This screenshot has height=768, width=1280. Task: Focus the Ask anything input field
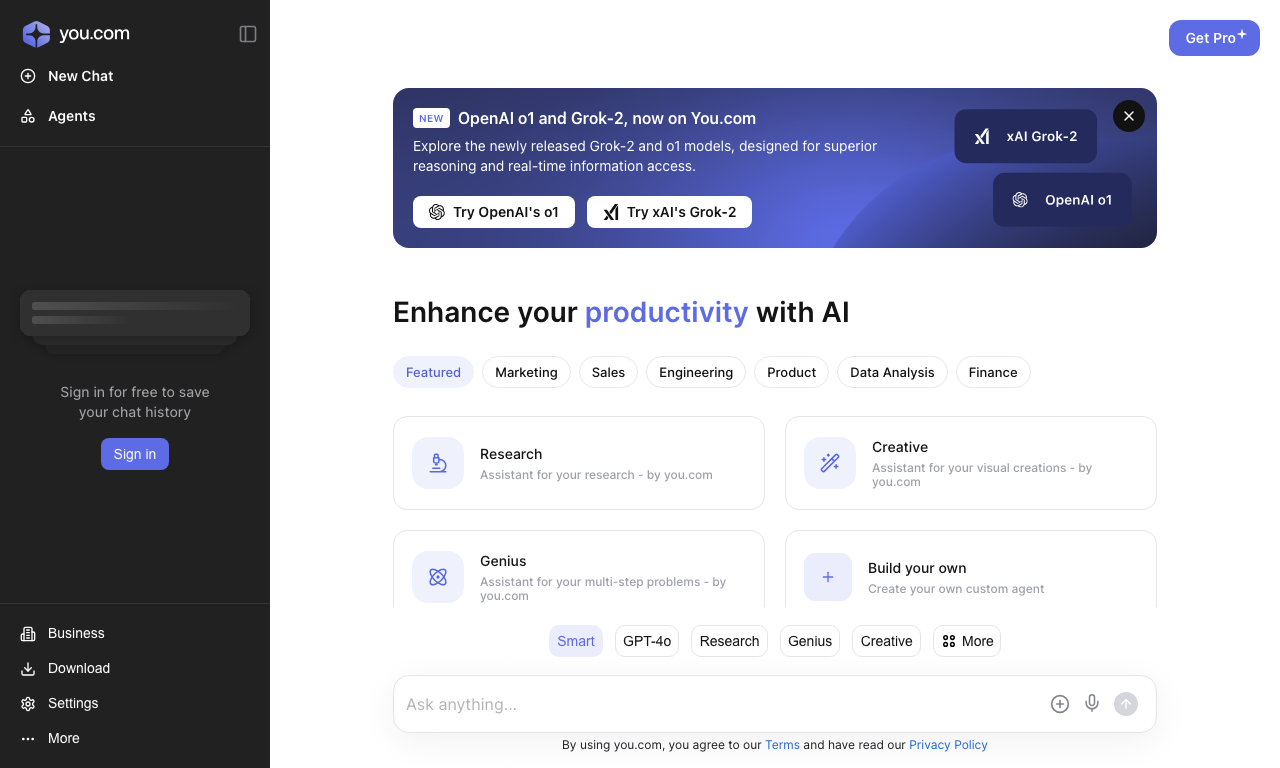point(720,704)
